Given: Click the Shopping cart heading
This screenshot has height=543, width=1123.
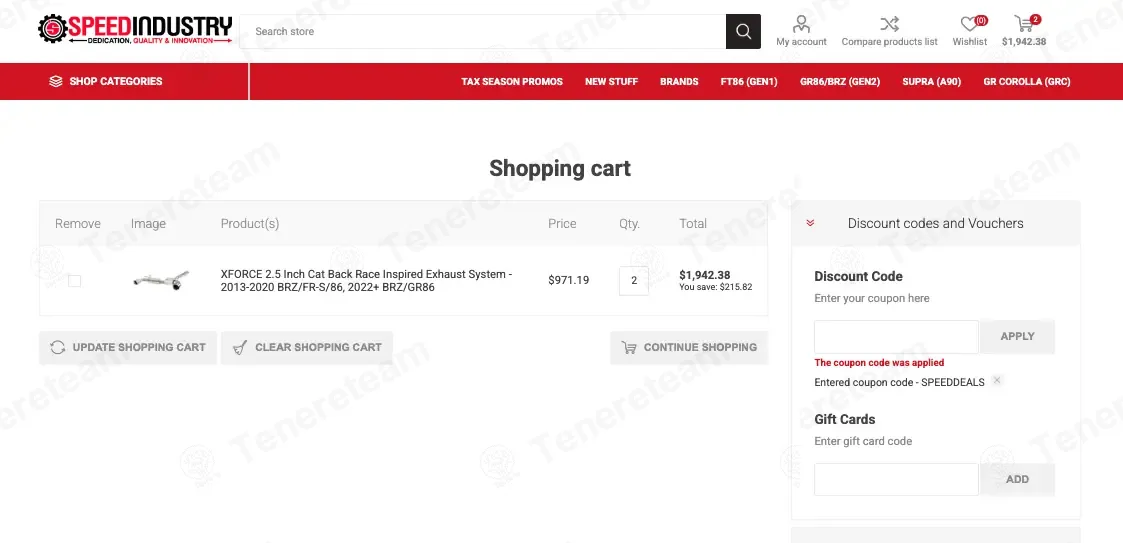Looking at the screenshot, I should pos(560,168).
